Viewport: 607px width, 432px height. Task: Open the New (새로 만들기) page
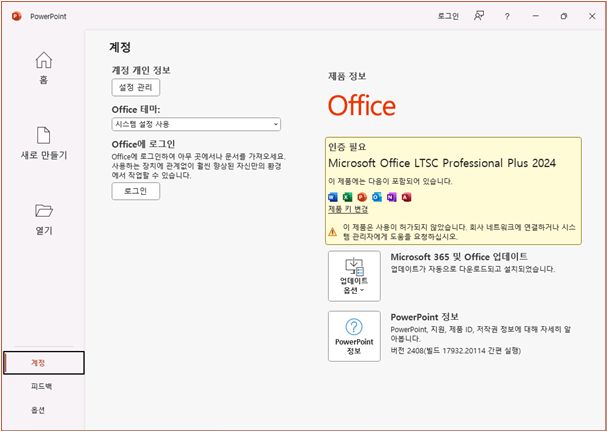[44, 143]
